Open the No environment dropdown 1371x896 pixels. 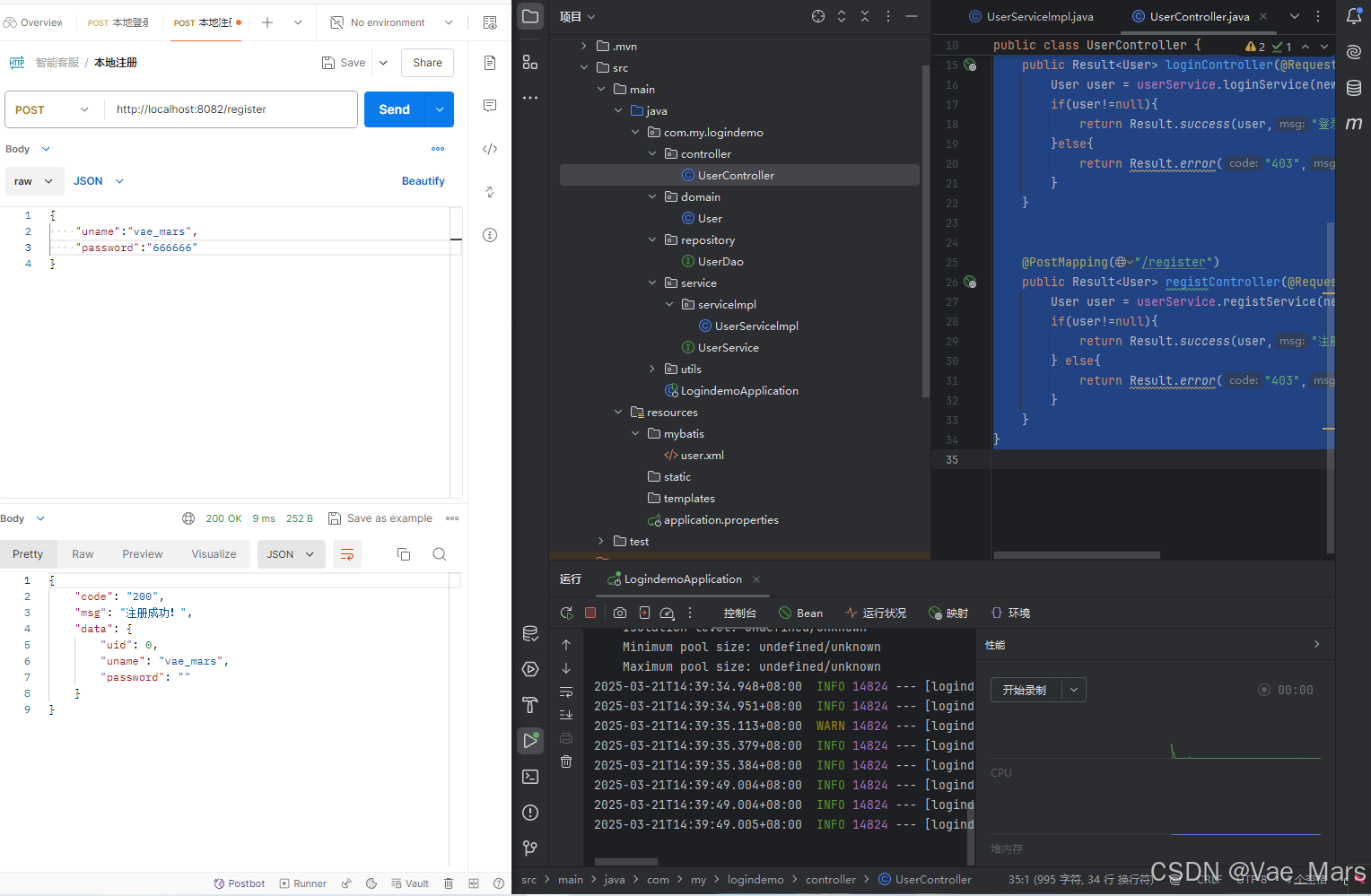[391, 22]
